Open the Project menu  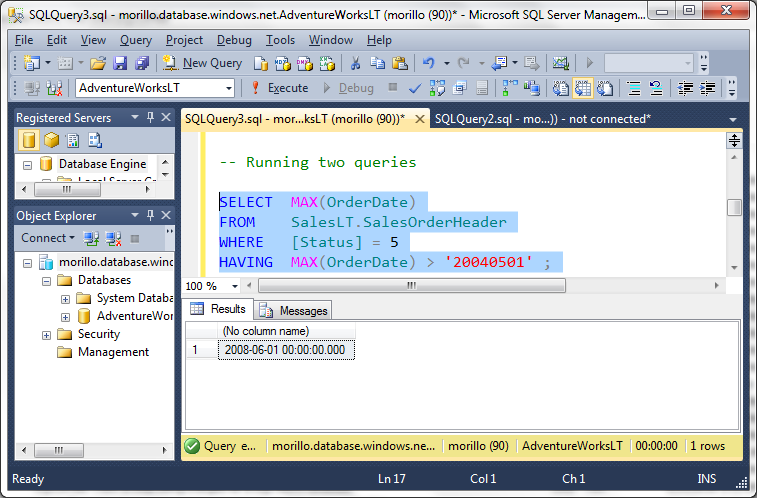click(x=184, y=40)
